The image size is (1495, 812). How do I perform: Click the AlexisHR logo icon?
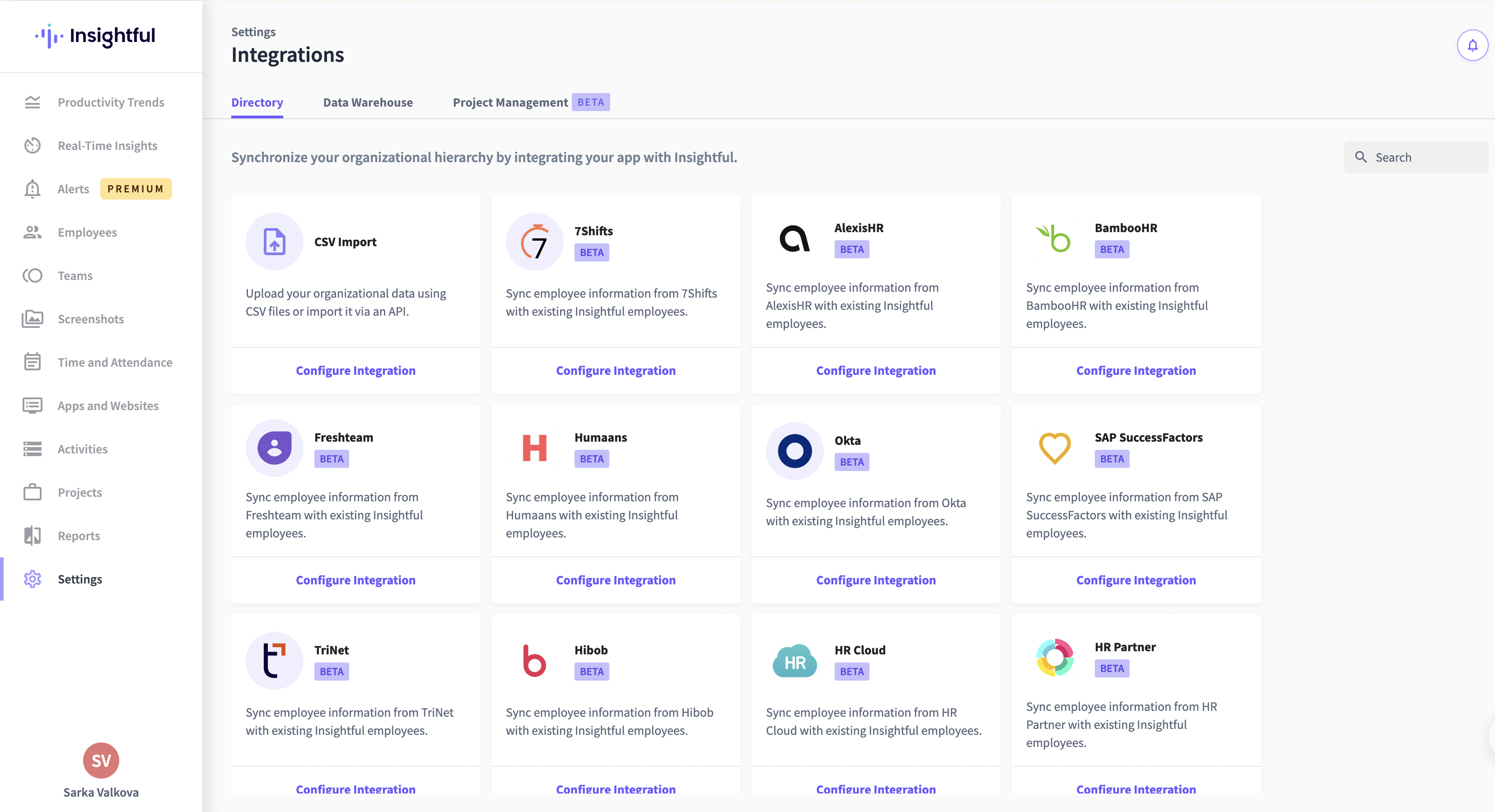(794, 238)
